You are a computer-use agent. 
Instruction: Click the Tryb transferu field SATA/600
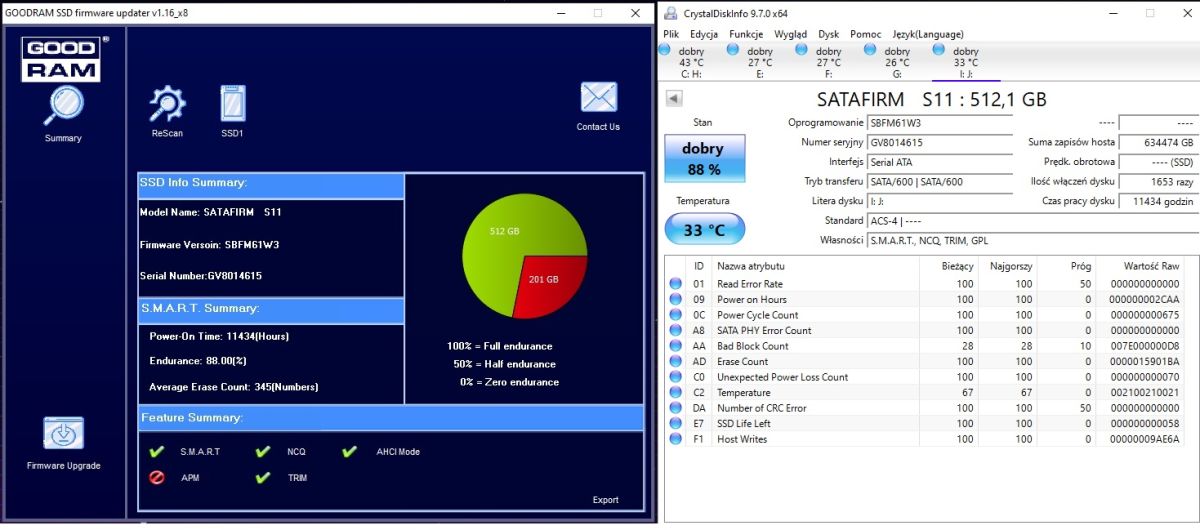tap(940, 182)
